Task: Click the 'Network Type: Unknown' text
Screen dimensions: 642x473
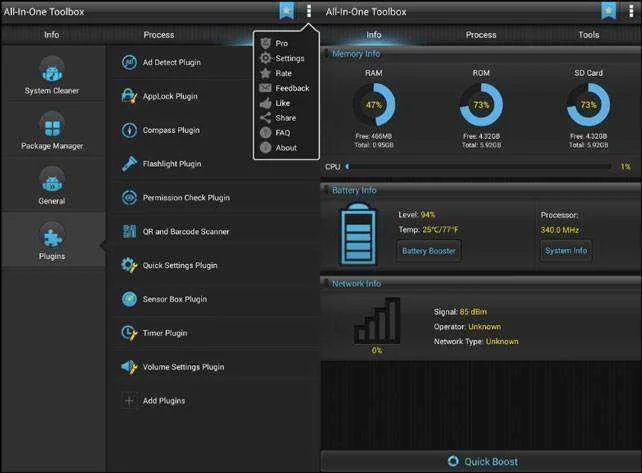Action: (476, 342)
